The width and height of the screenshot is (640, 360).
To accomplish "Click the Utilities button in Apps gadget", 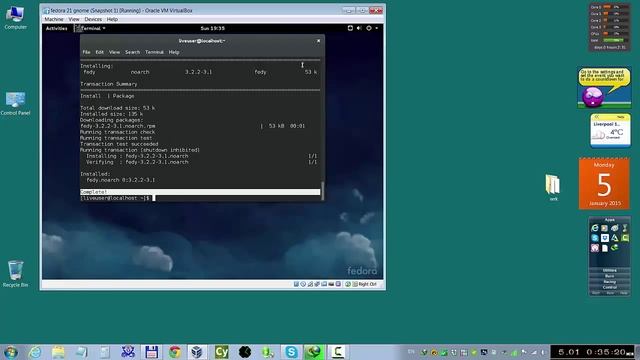I will click(609, 270).
